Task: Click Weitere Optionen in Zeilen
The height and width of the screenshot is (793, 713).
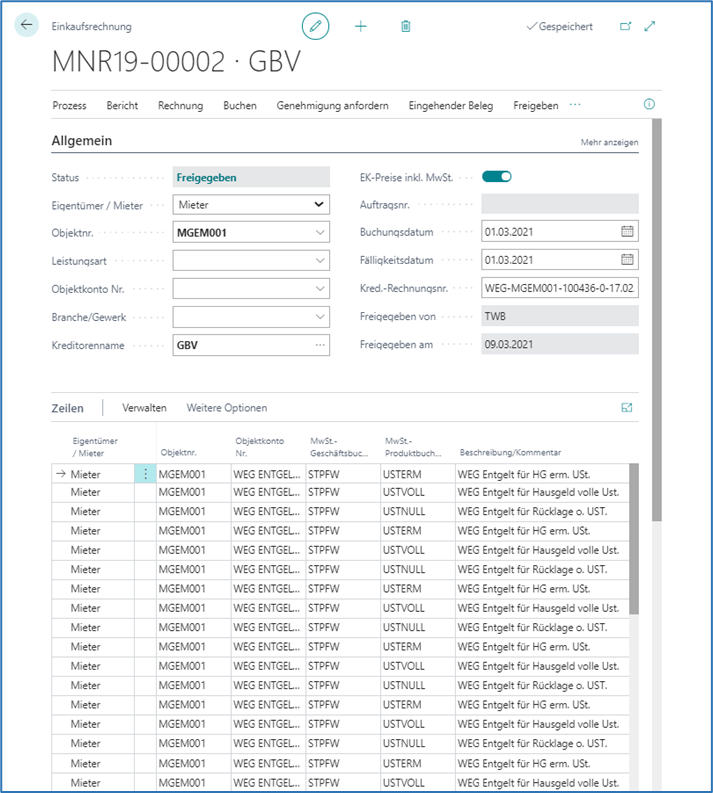Action: [x=226, y=408]
